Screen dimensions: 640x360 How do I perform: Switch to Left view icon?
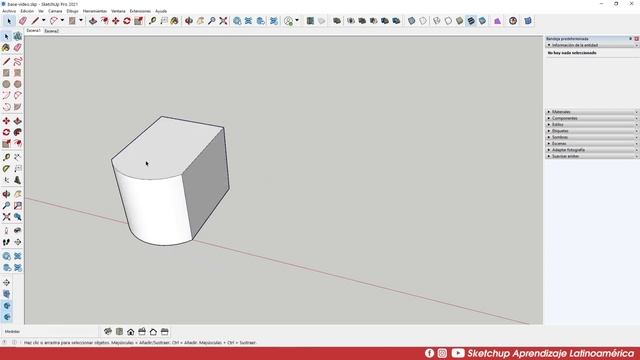(165, 331)
